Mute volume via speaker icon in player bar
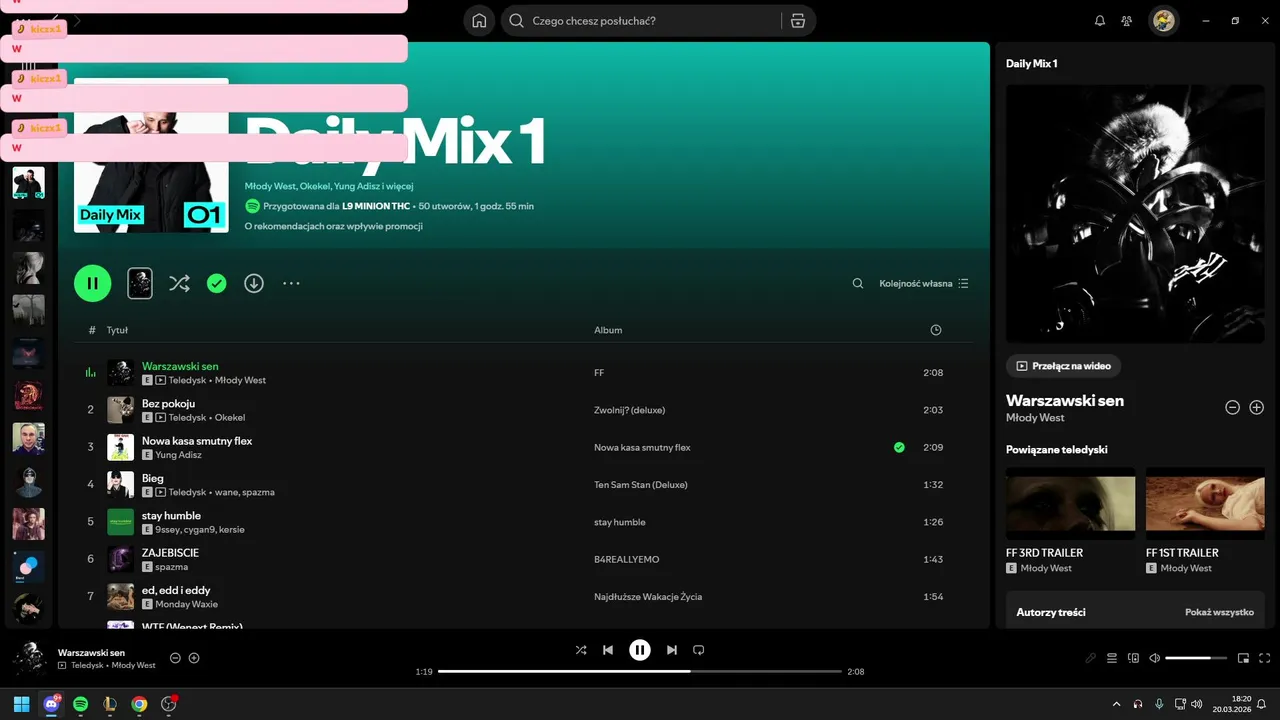 [x=1154, y=658]
